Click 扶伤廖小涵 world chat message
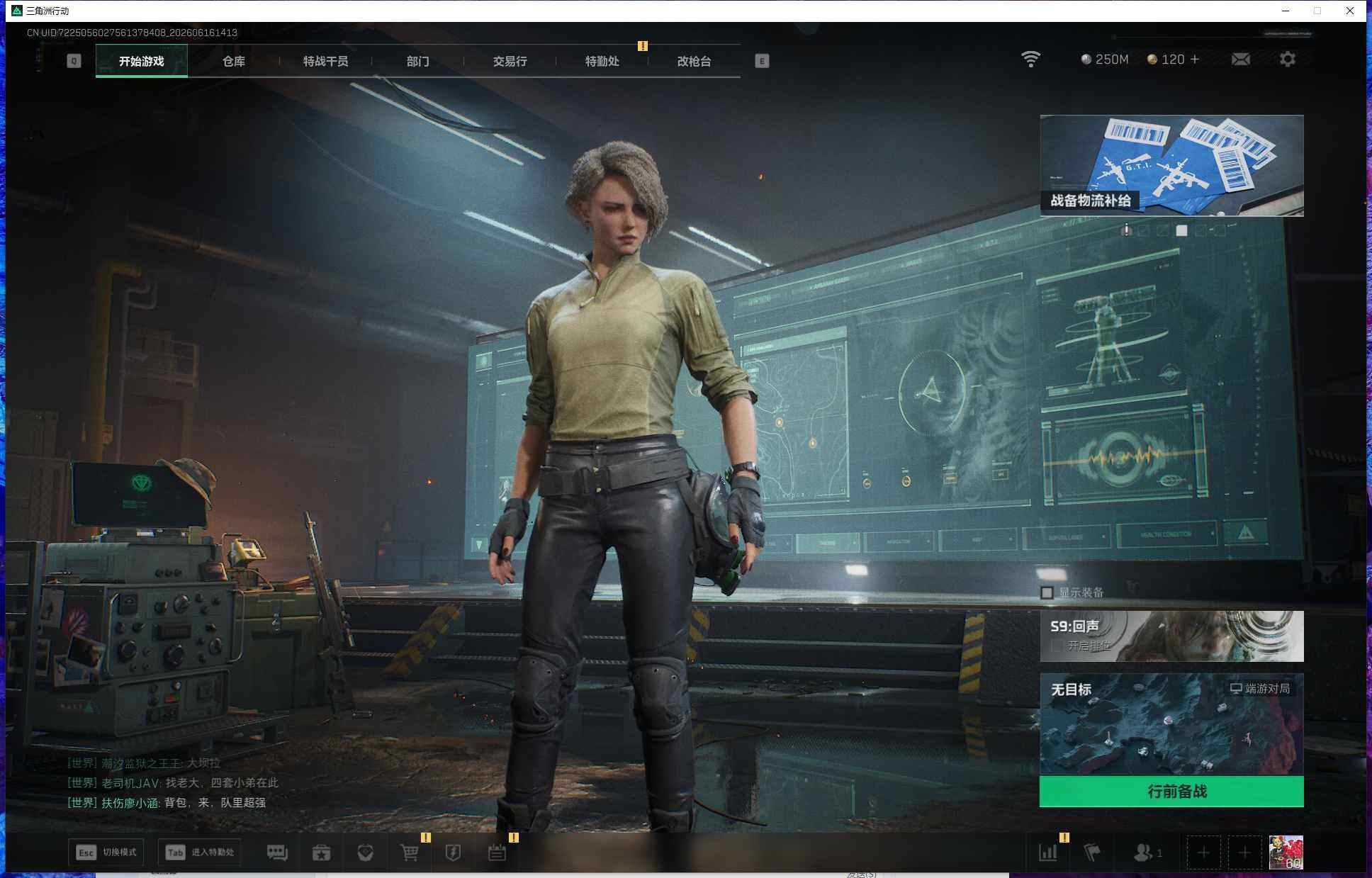This screenshot has height=878, width=1372. [167, 803]
